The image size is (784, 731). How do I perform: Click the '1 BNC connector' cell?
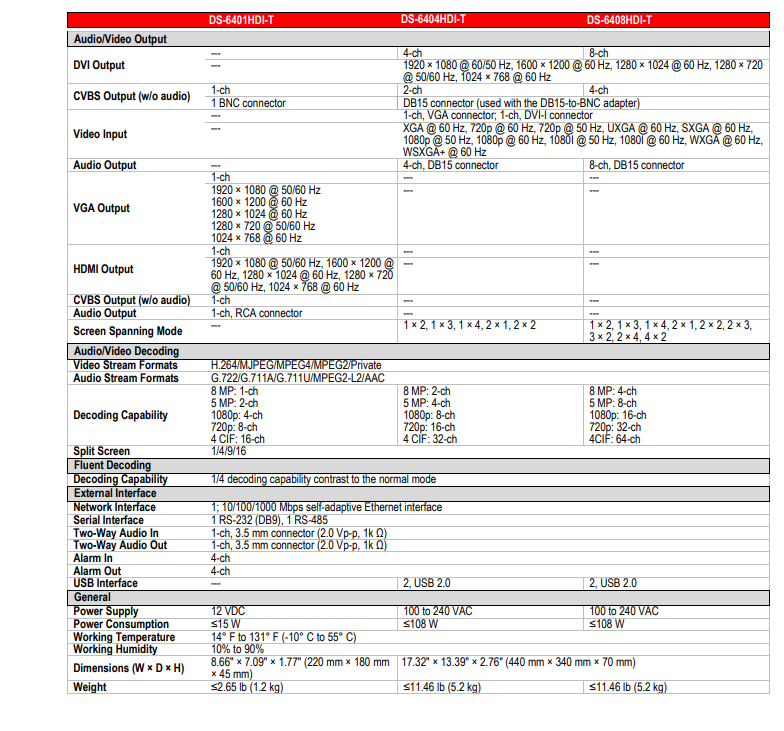(x=248, y=103)
